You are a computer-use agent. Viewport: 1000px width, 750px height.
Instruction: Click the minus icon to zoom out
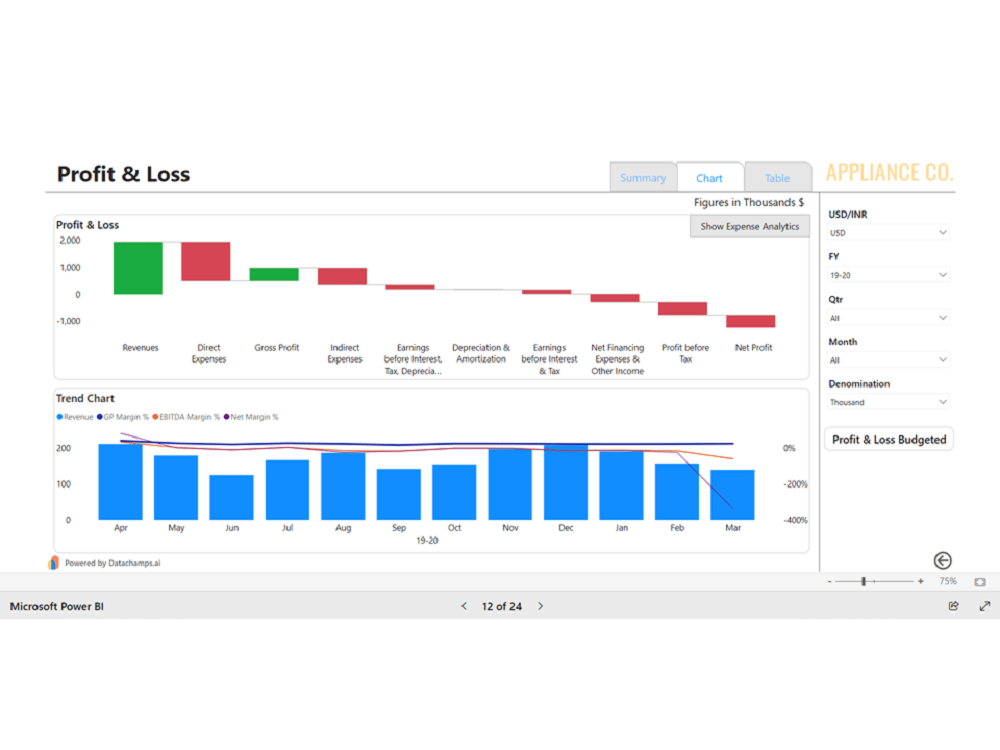830,580
